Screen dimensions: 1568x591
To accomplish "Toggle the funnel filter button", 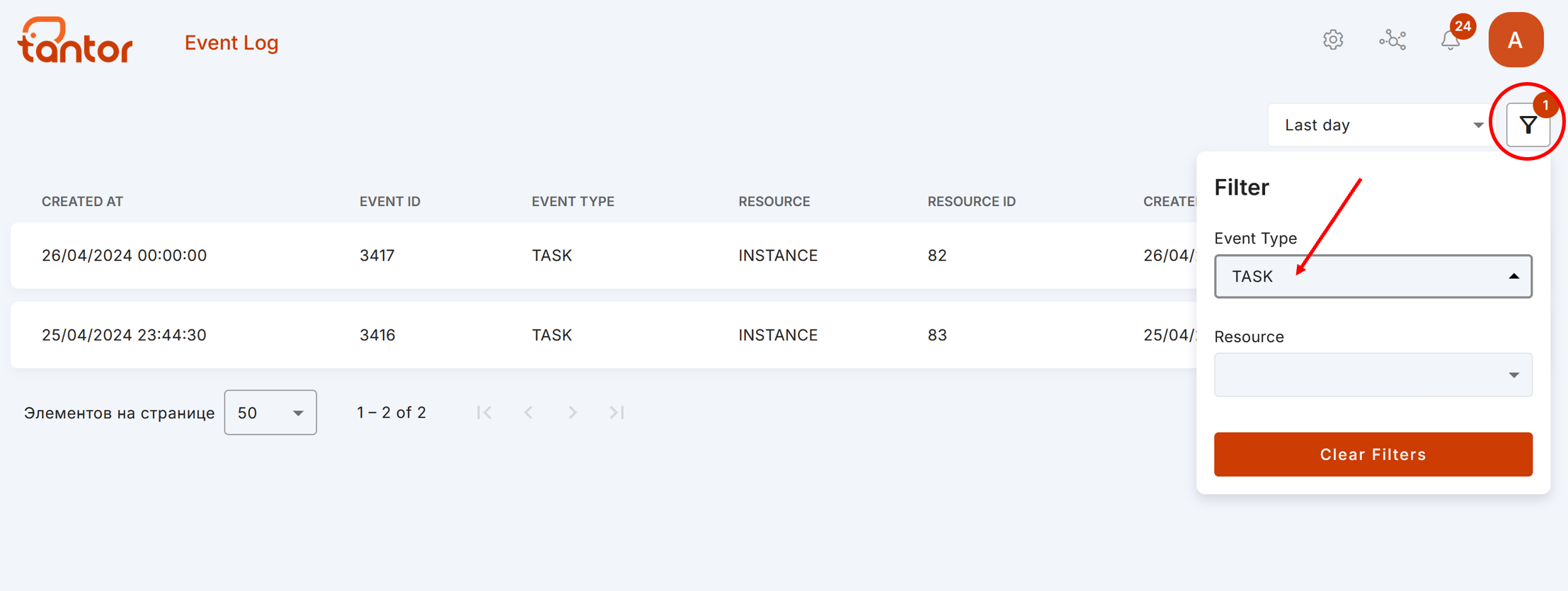I will [1528, 125].
